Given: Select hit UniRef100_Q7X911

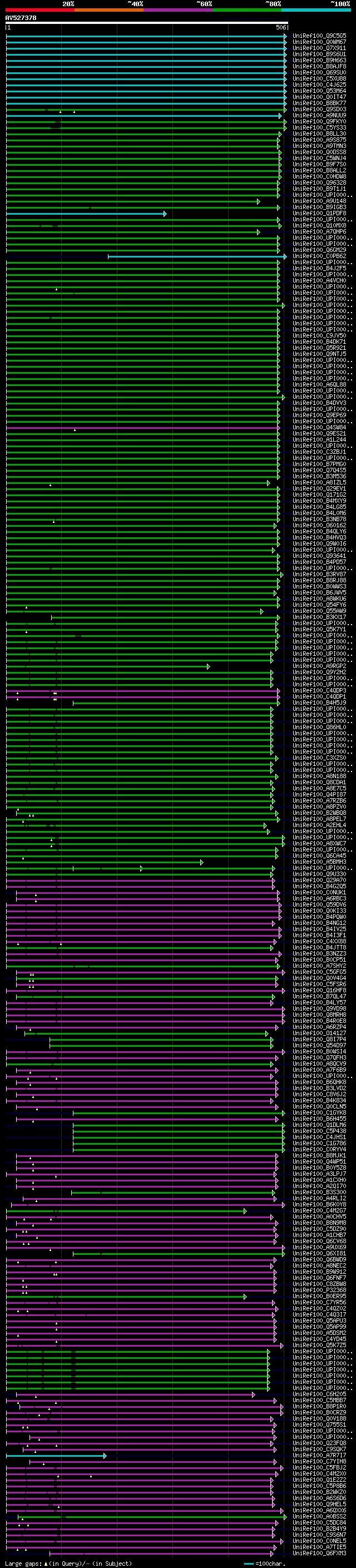Looking at the screenshot, I should 319,48.
